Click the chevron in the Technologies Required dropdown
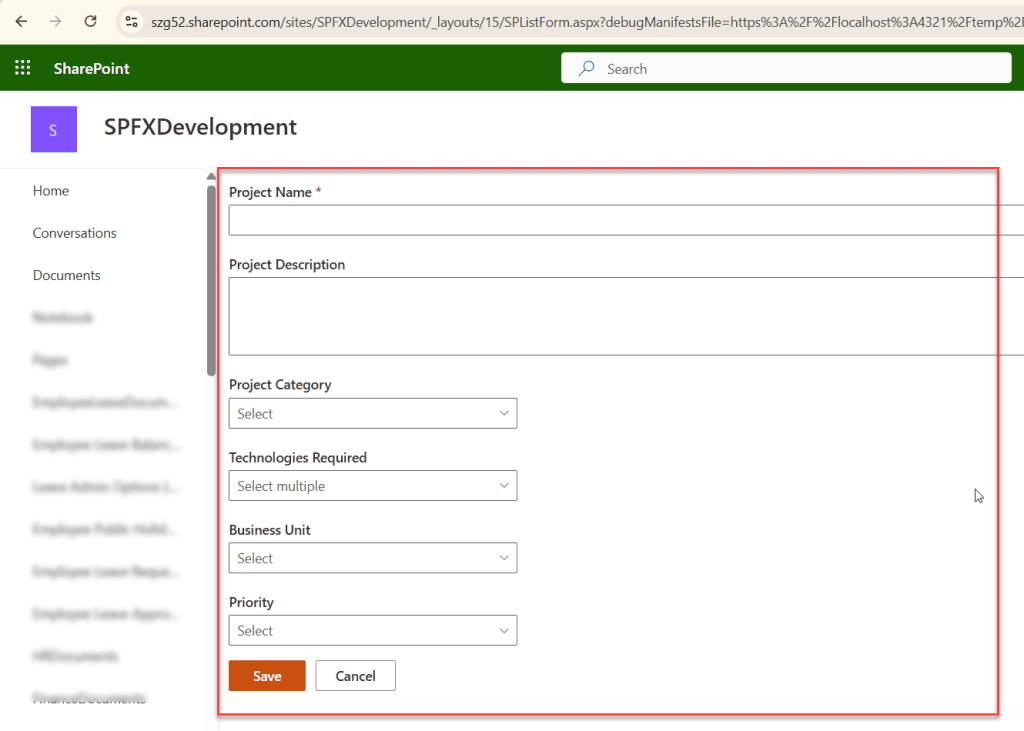This screenshot has width=1024, height=731. [504, 486]
